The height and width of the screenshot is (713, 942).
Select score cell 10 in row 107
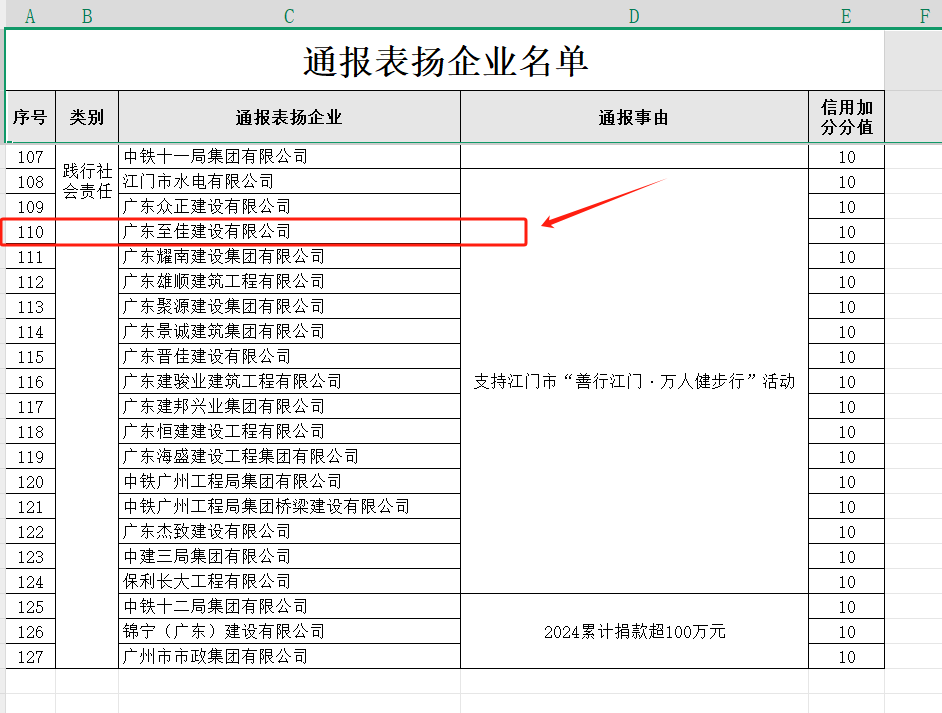click(x=846, y=157)
